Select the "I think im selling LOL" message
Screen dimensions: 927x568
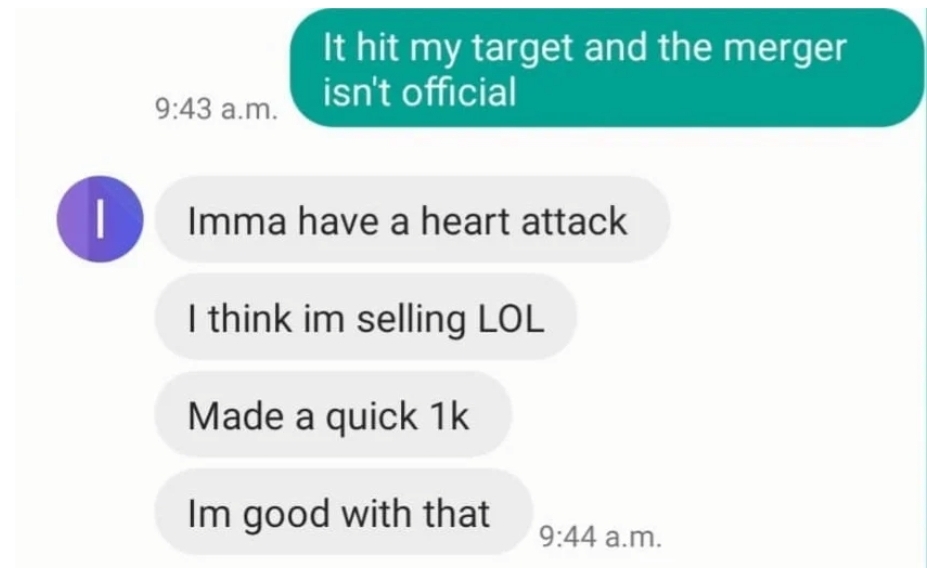[x=366, y=317]
